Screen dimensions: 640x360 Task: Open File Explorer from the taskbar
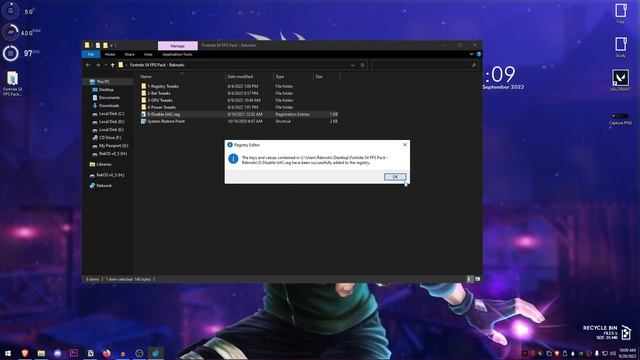(x=41, y=353)
